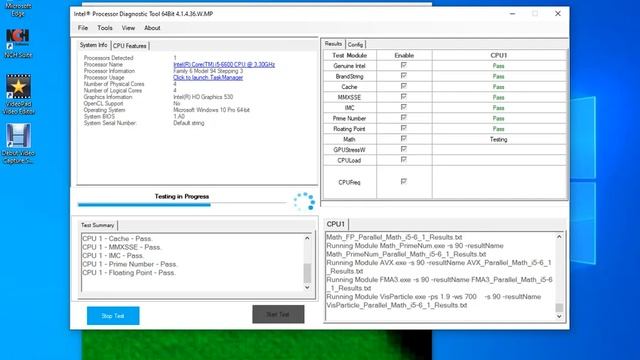Select the Test Summary tab

[x=97, y=225]
